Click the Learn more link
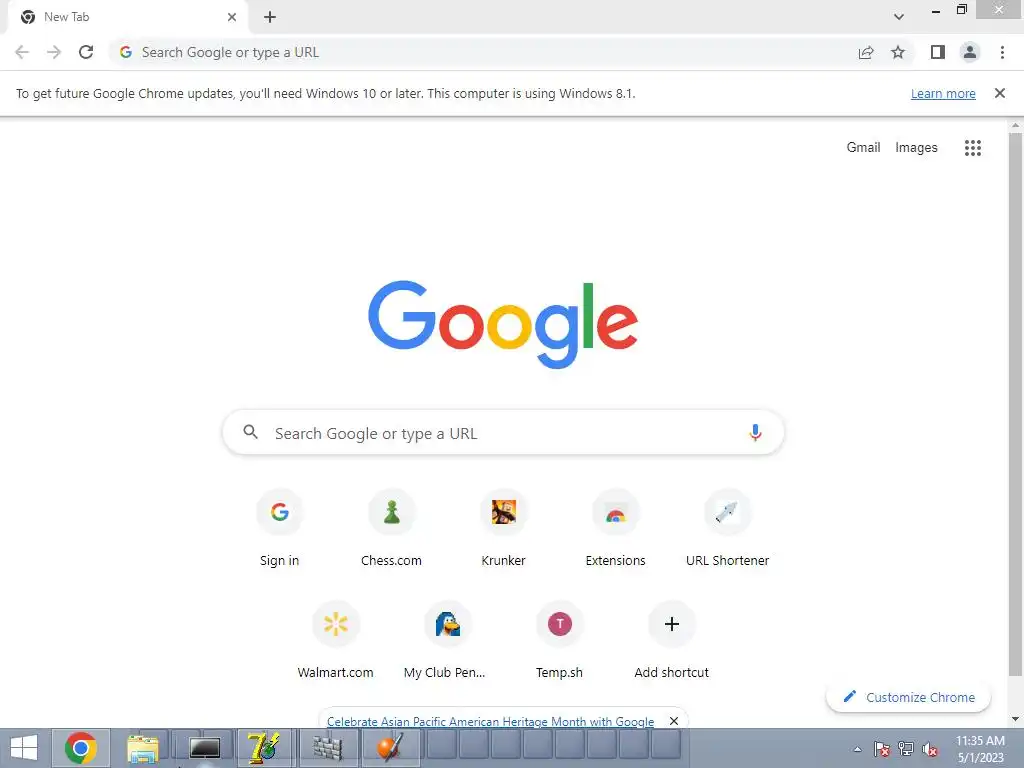The image size is (1024, 768). point(943,93)
